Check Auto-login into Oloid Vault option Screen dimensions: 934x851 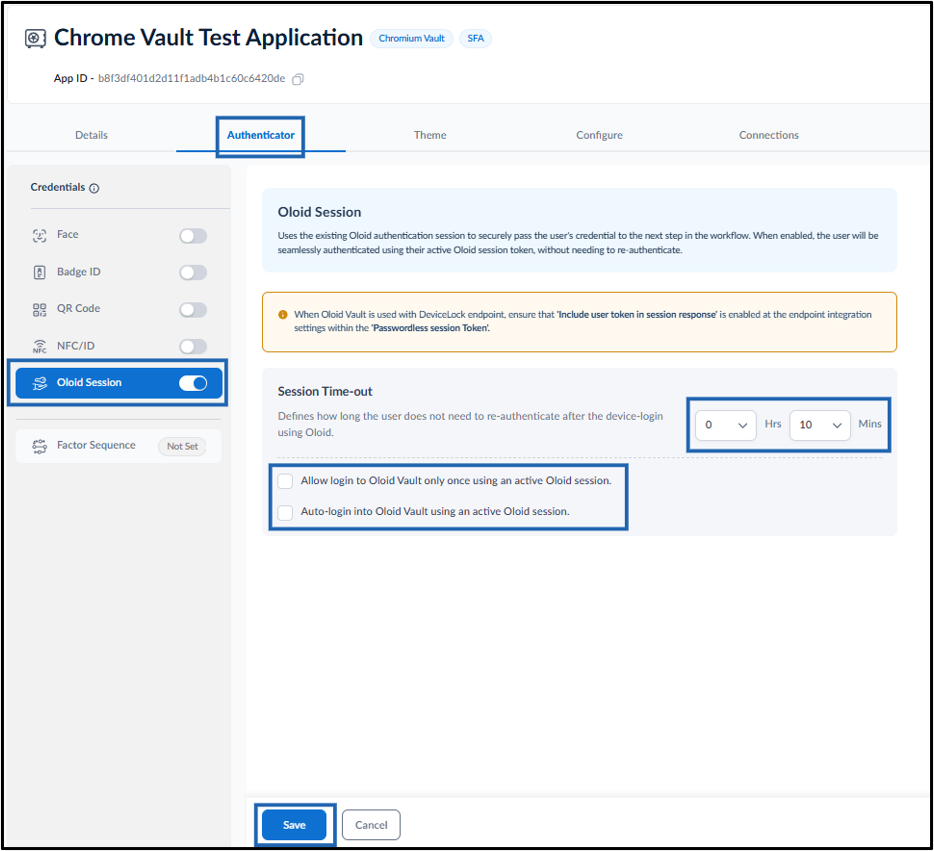coord(285,512)
